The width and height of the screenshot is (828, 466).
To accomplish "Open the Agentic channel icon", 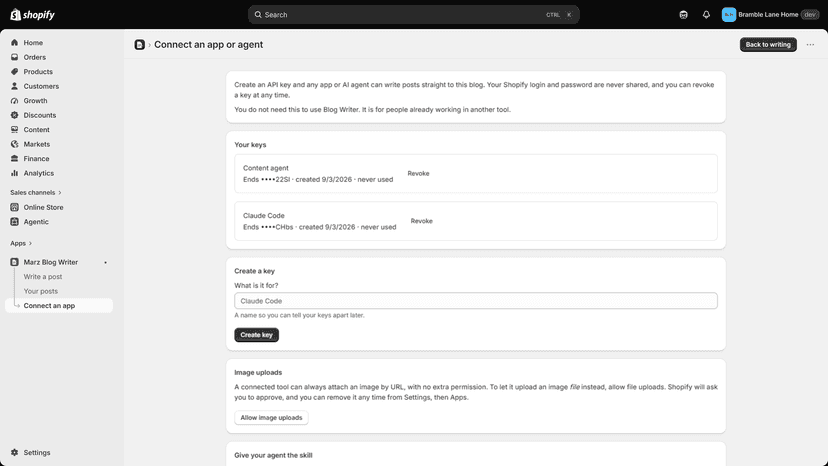I will coord(14,222).
